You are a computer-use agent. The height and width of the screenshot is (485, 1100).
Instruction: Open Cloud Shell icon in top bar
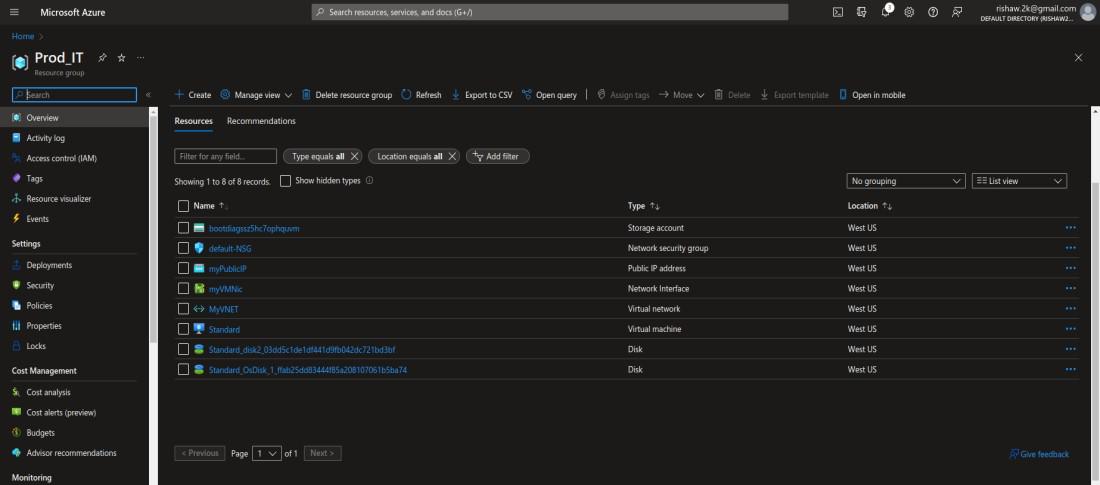pos(838,12)
